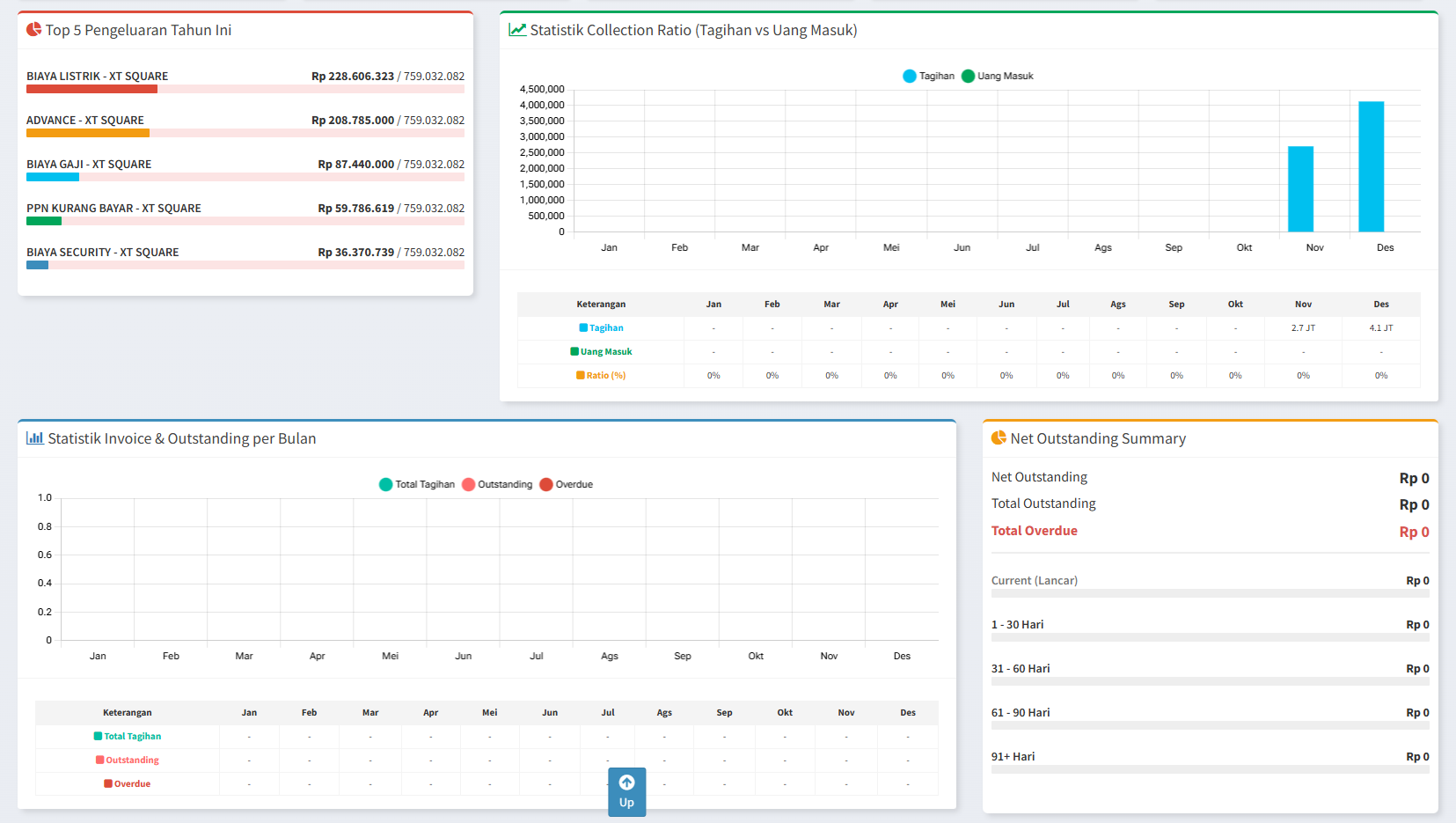The height and width of the screenshot is (823, 1456).
Task: Toggle the Outstanding legend item
Action: pyautogui.click(x=497, y=485)
